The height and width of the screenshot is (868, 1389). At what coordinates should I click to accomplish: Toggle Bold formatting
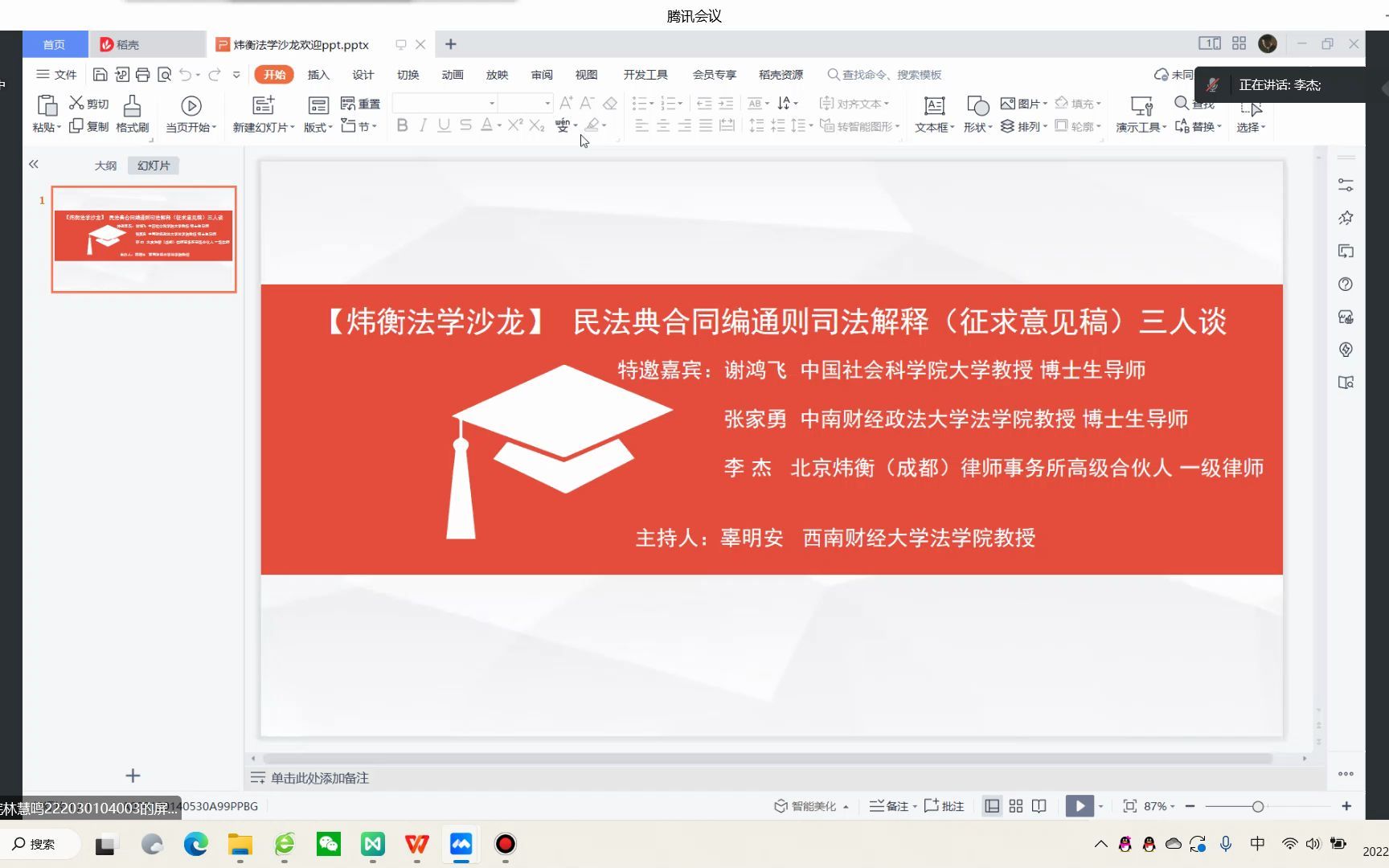402,125
